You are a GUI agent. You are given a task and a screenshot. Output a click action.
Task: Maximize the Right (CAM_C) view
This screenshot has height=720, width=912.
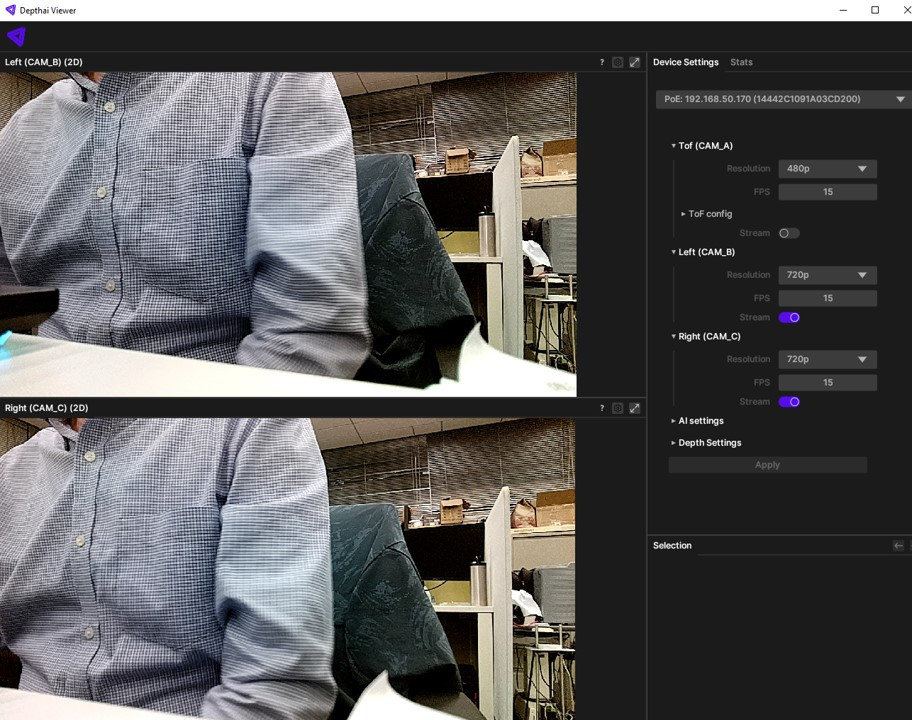point(634,408)
